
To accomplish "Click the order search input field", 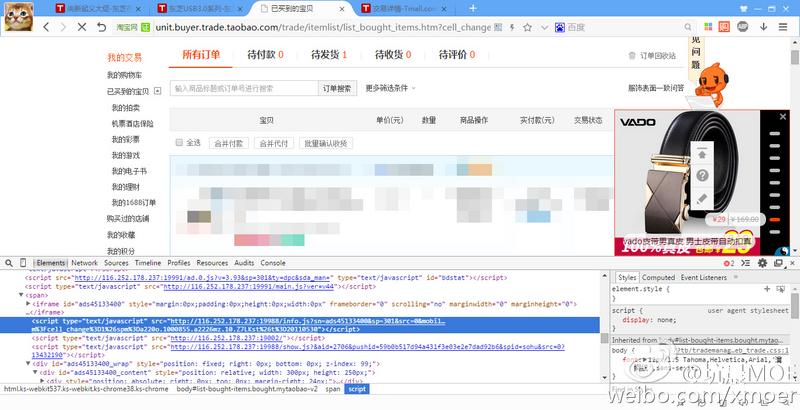I will tap(244, 88).
